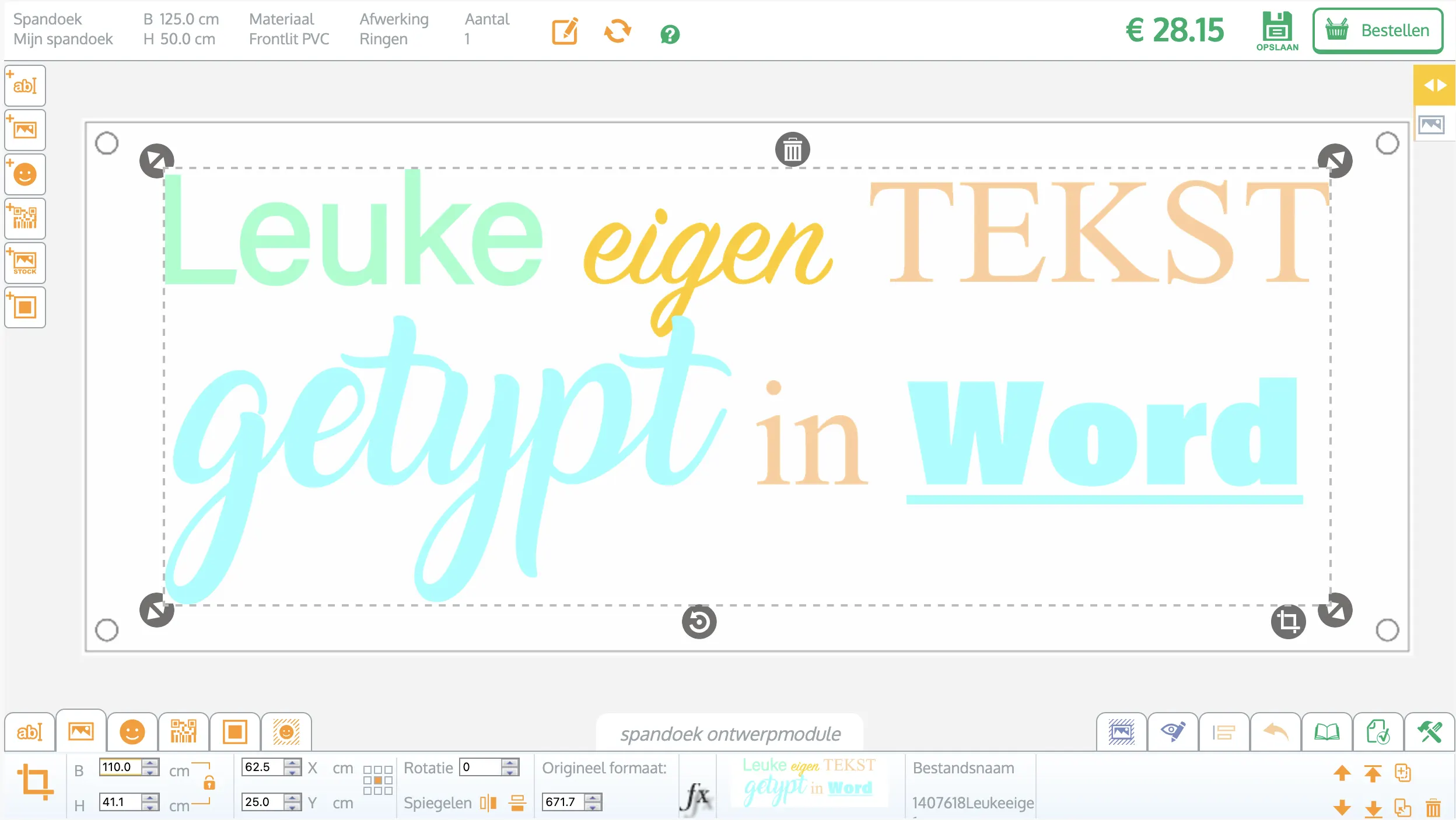Click the image preview thumbnail in the properties bar

pyautogui.click(x=809, y=782)
